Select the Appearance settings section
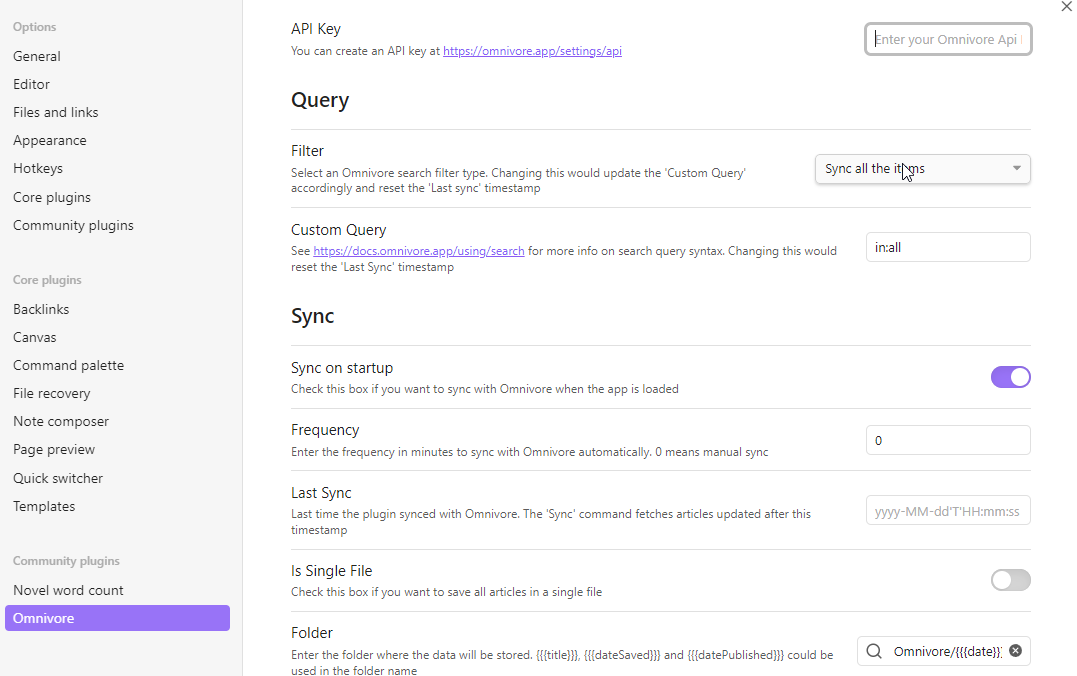 pyautogui.click(x=50, y=141)
